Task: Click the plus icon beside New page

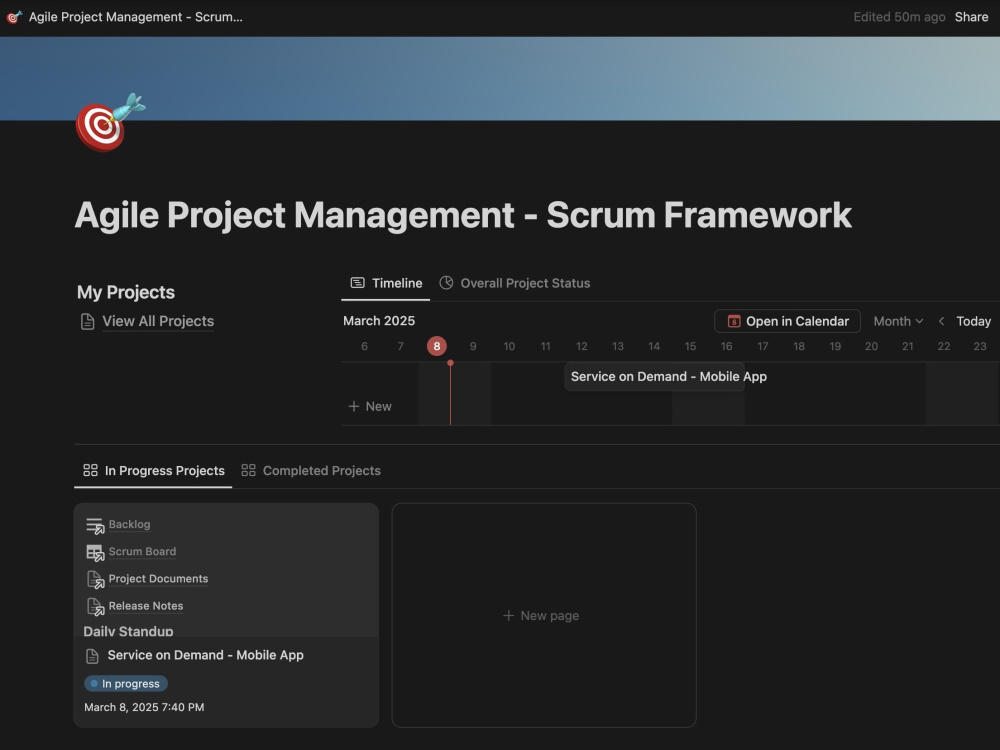Action: point(508,615)
